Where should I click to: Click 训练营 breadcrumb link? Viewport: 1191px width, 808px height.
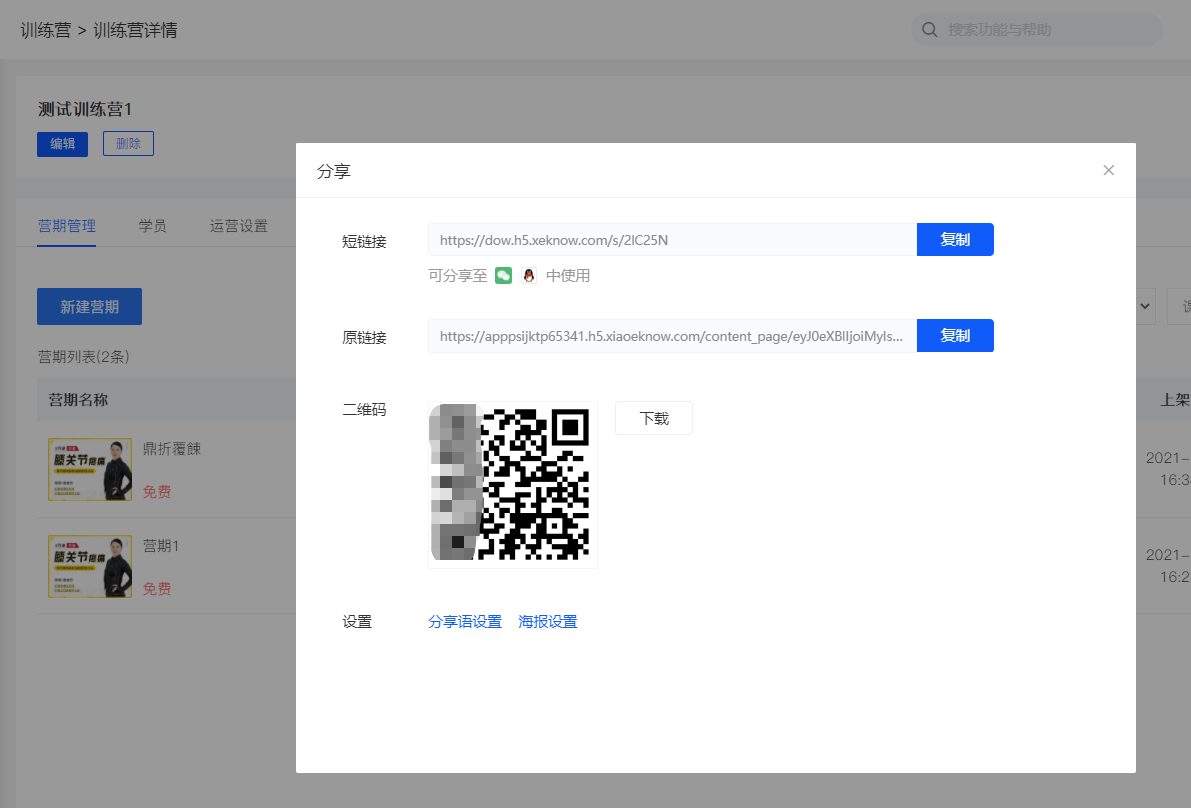click(46, 30)
